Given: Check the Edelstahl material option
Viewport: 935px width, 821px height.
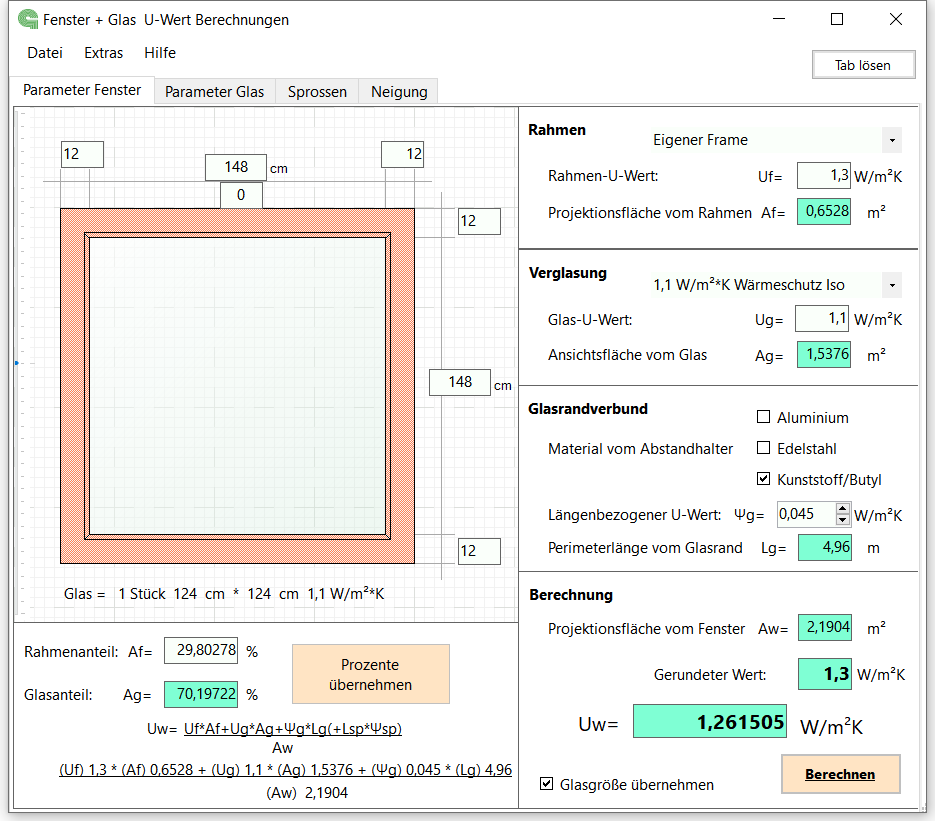Looking at the screenshot, I should [764, 448].
